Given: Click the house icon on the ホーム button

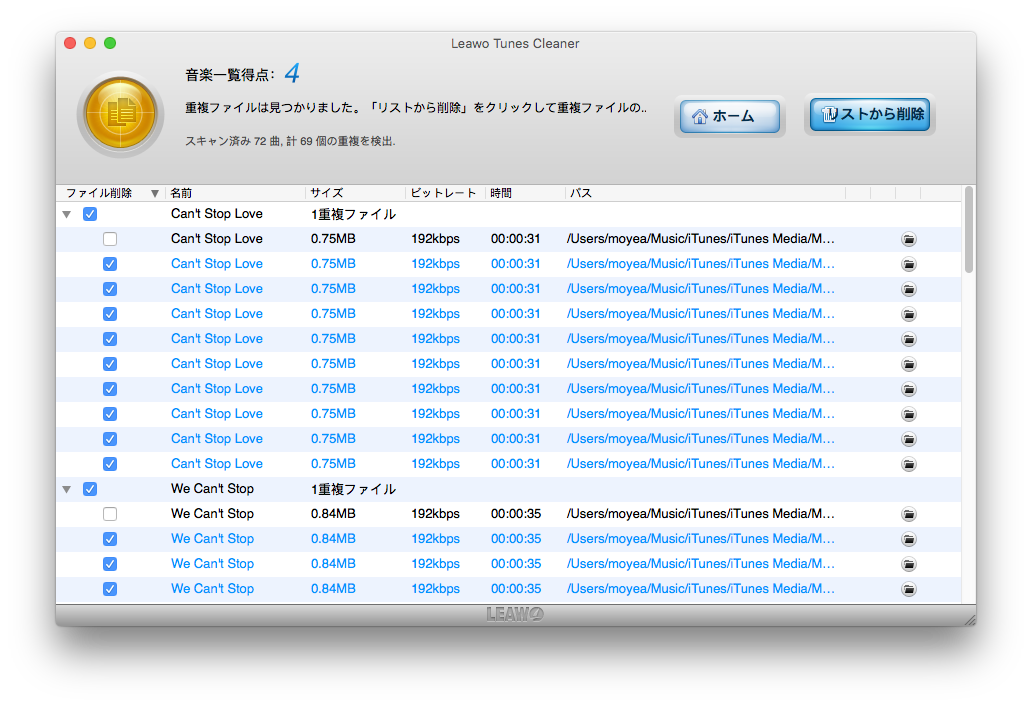Looking at the screenshot, I should click(x=699, y=117).
